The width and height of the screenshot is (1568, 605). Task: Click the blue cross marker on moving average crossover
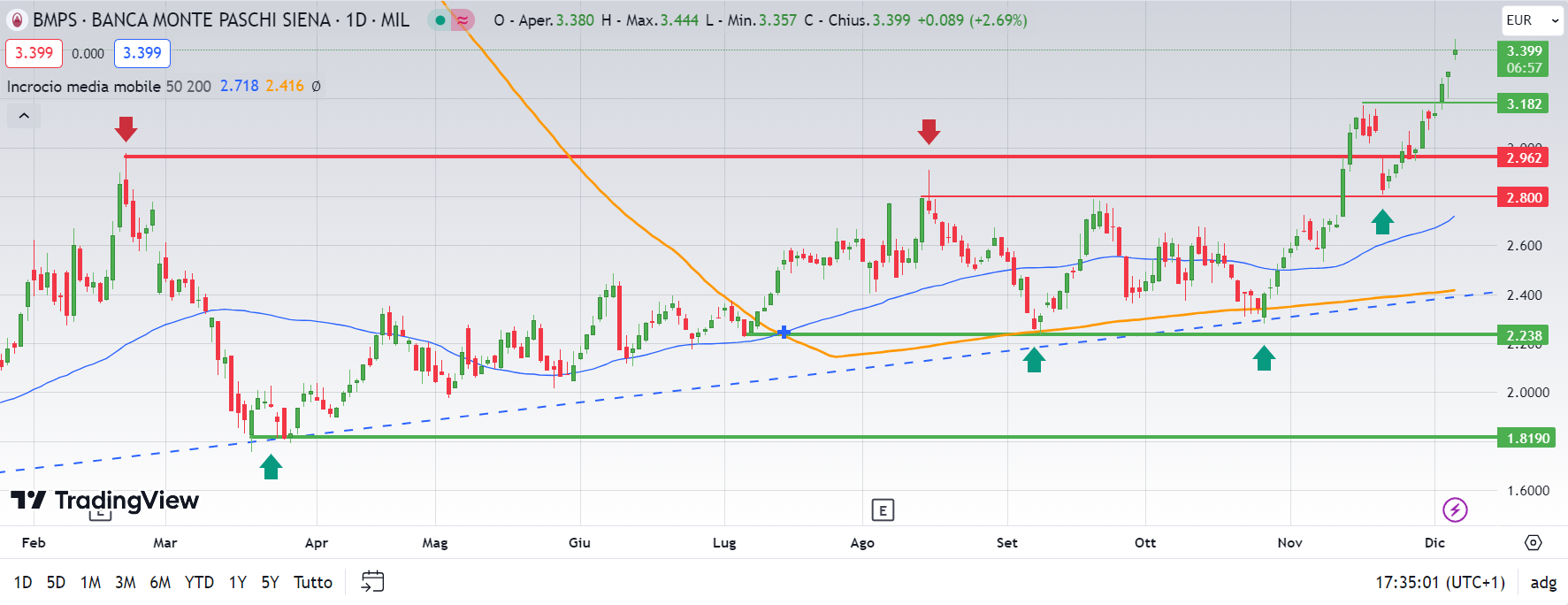tap(784, 333)
